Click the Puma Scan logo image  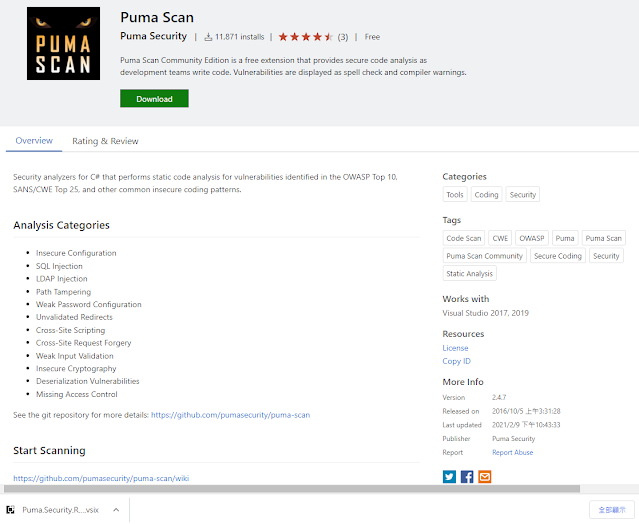pos(63,43)
